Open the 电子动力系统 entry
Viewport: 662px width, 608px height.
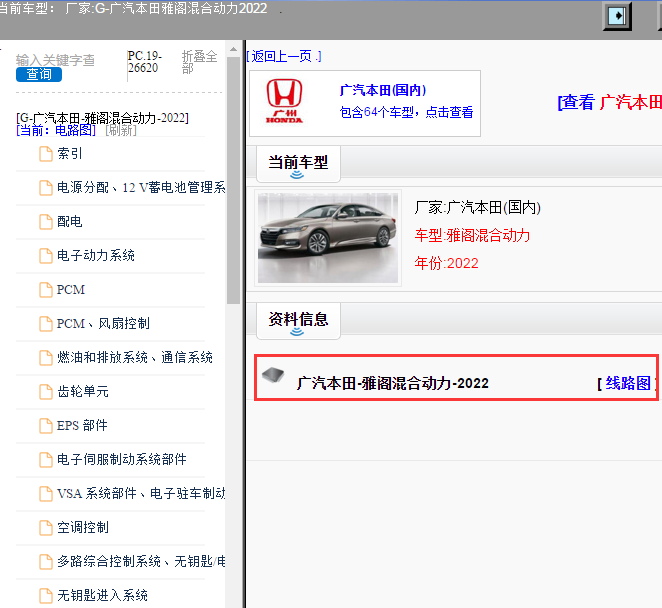tap(96, 255)
